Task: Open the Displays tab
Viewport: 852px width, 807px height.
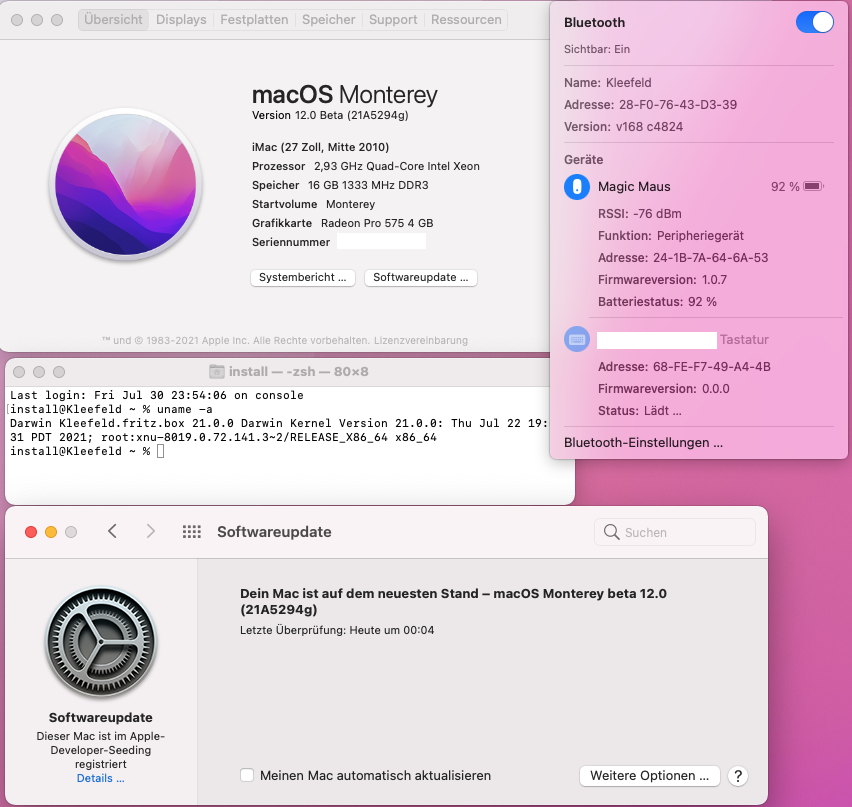Action: [x=181, y=20]
